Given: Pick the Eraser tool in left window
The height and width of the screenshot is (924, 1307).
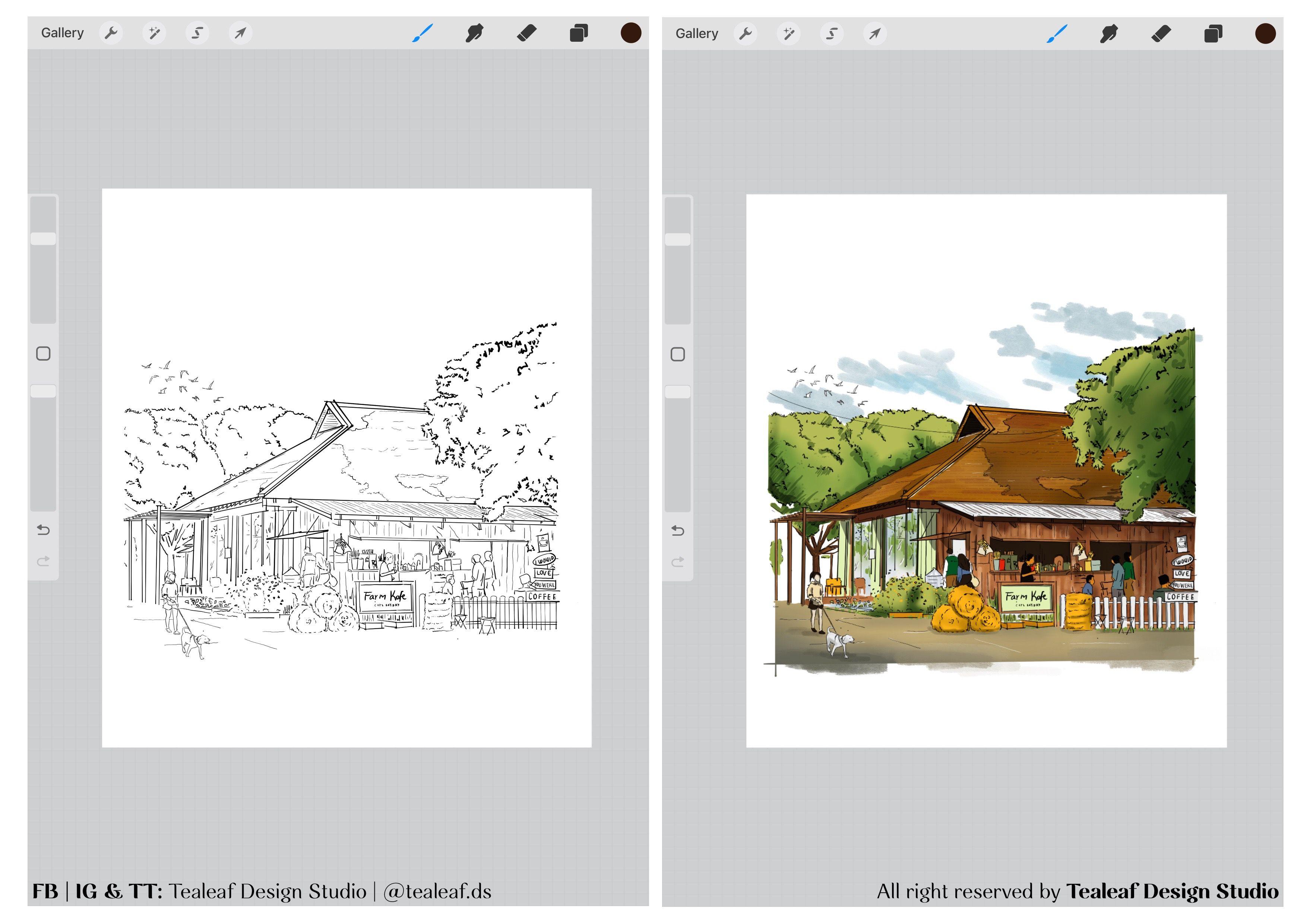Looking at the screenshot, I should point(526,33).
